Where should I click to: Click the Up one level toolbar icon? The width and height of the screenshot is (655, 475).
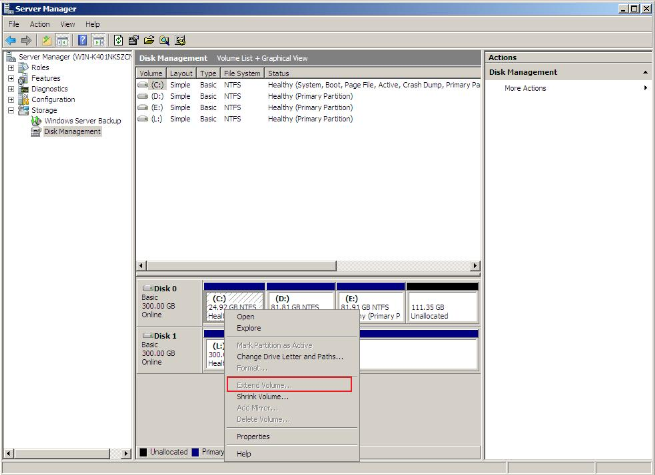coord(47,40)
